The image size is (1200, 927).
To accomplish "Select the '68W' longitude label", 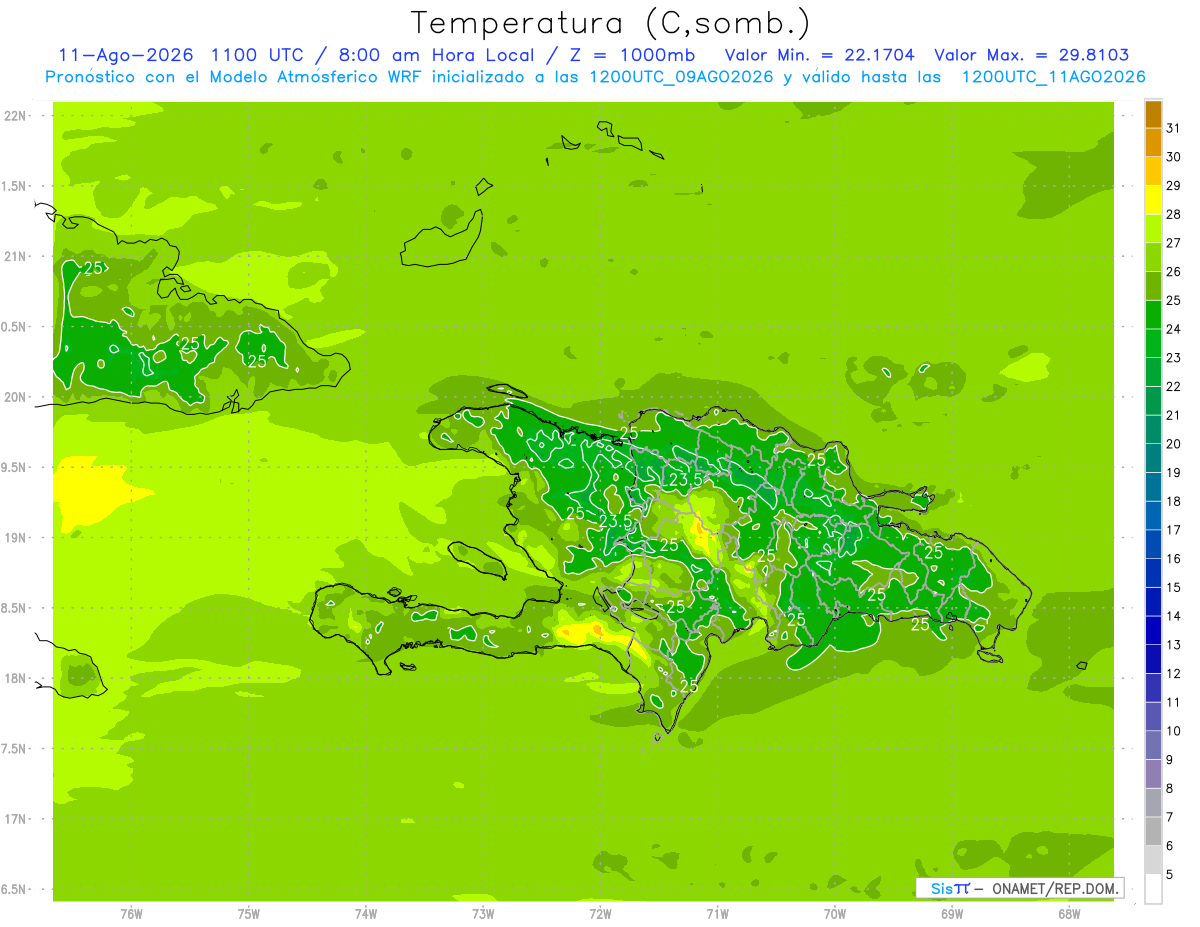I will click(1069, 914).
